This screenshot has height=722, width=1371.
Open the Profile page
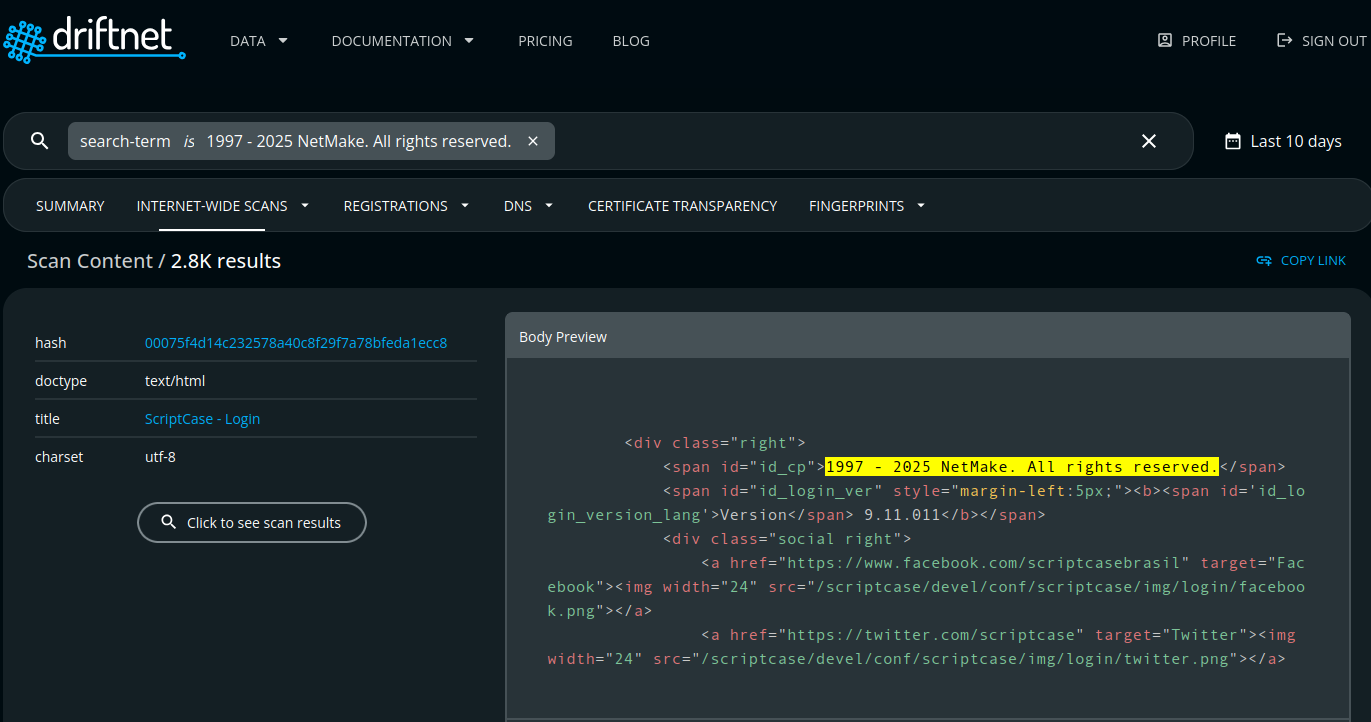(1196, 40)
